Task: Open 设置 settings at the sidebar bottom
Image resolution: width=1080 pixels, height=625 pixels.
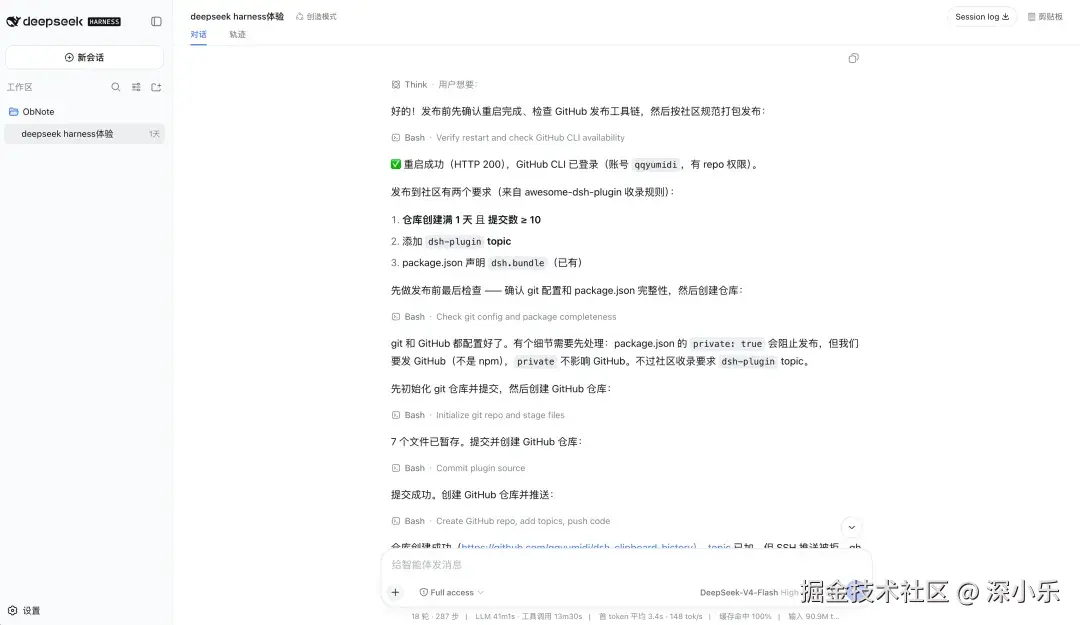Action: click(24, 611)
